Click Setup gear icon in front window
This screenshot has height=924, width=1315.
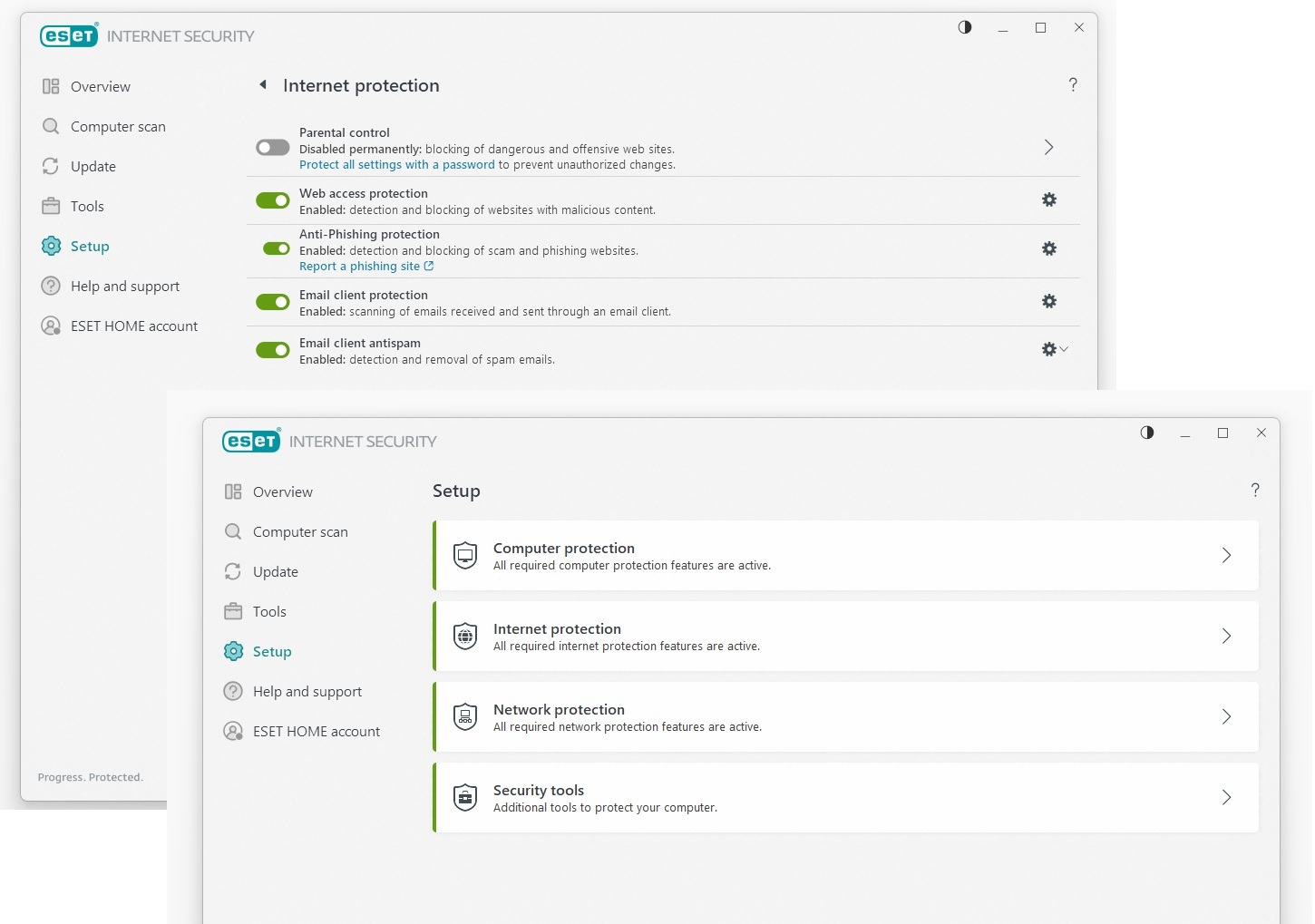pos(233,652)
